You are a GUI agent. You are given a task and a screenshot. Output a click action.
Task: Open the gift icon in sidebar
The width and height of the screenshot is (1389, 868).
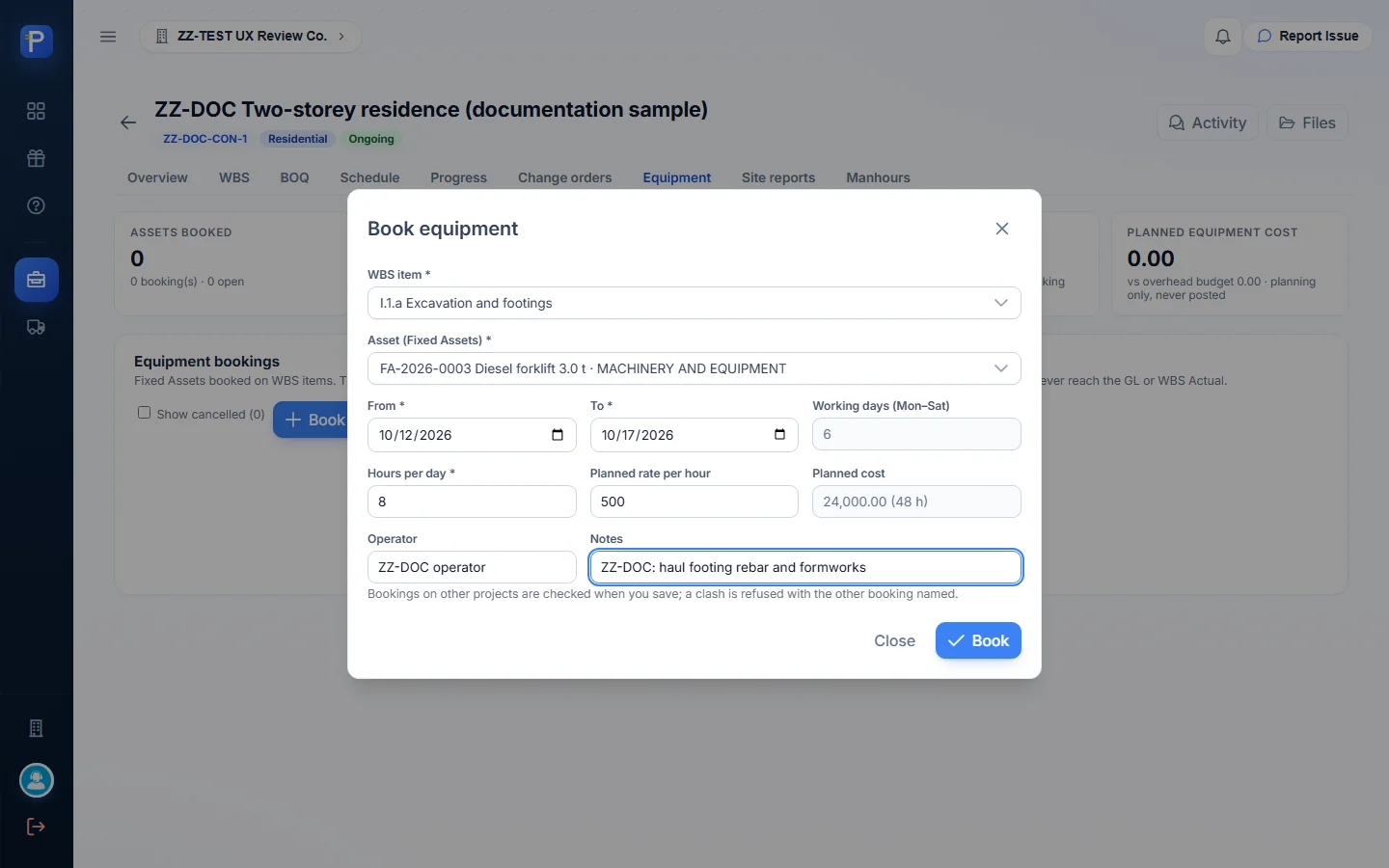37,158
